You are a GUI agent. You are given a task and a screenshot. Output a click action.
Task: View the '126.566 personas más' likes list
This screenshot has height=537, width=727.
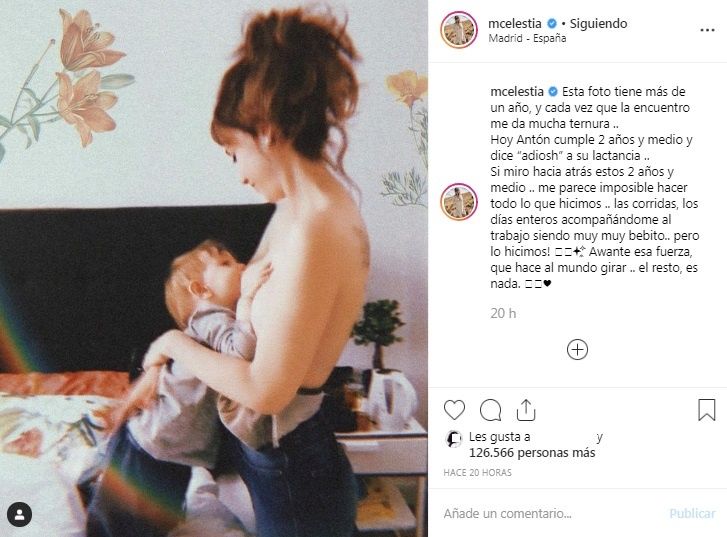pos(532,453)
